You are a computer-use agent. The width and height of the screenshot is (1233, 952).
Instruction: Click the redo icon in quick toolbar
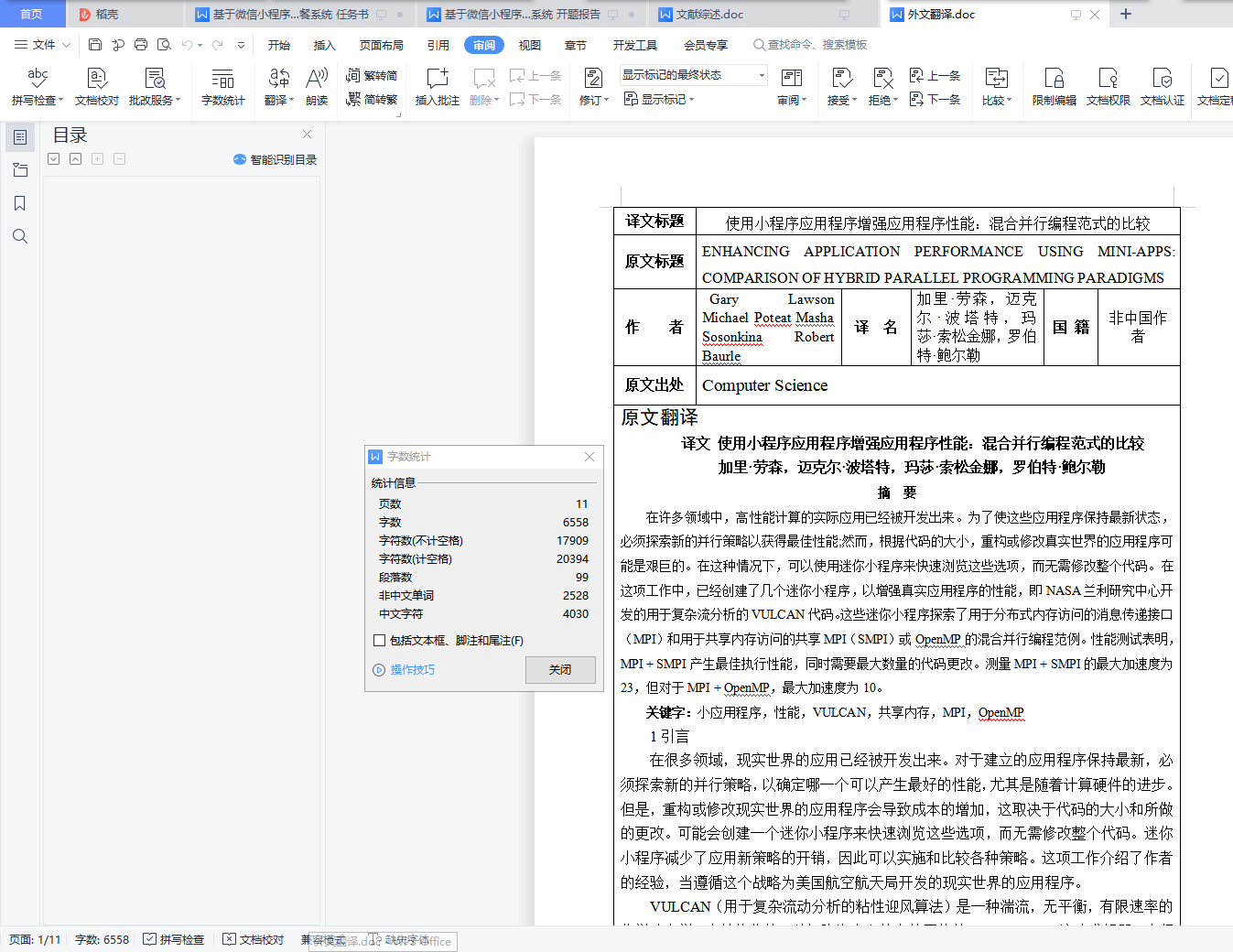coord(218,45)
